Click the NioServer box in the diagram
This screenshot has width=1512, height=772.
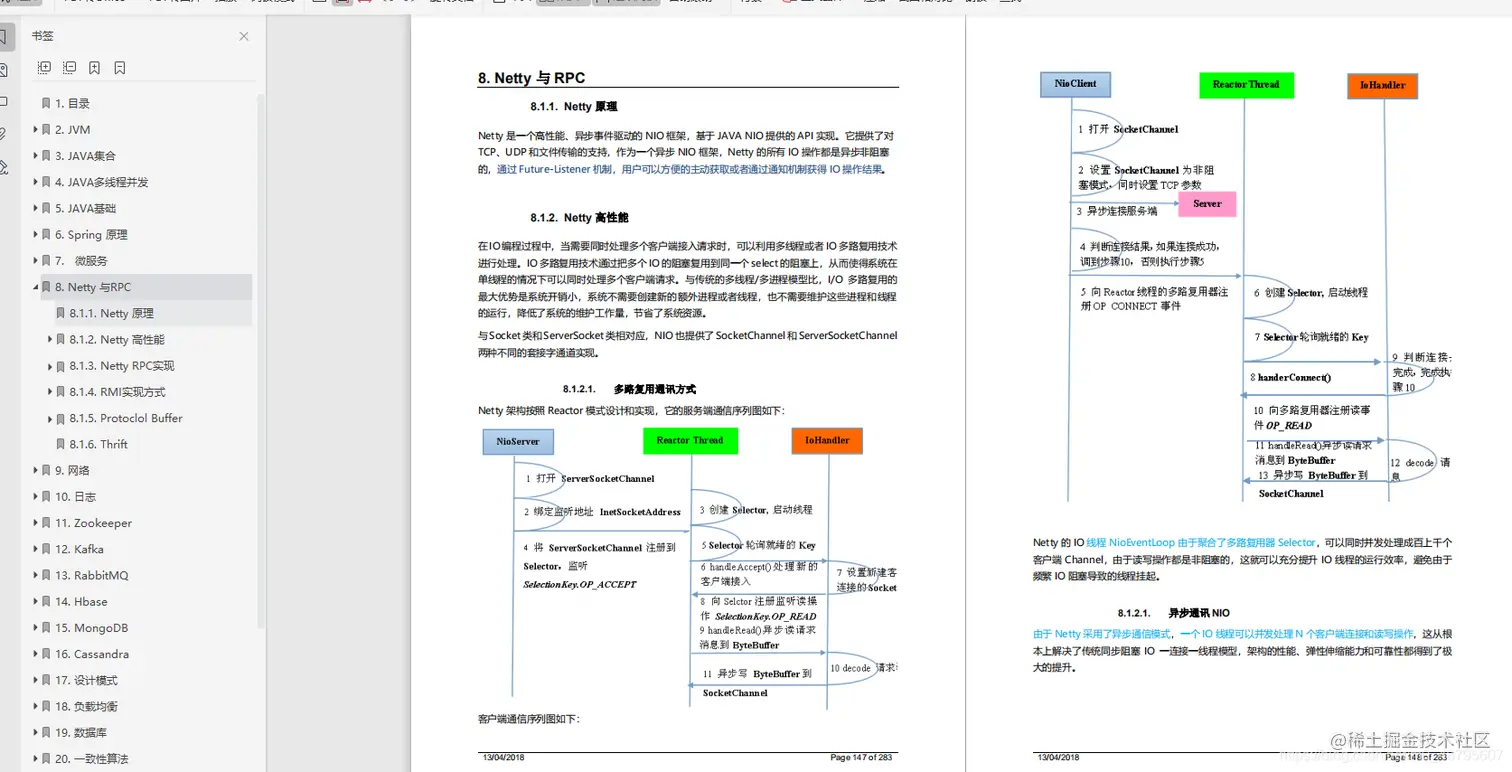tap(518, 441)
